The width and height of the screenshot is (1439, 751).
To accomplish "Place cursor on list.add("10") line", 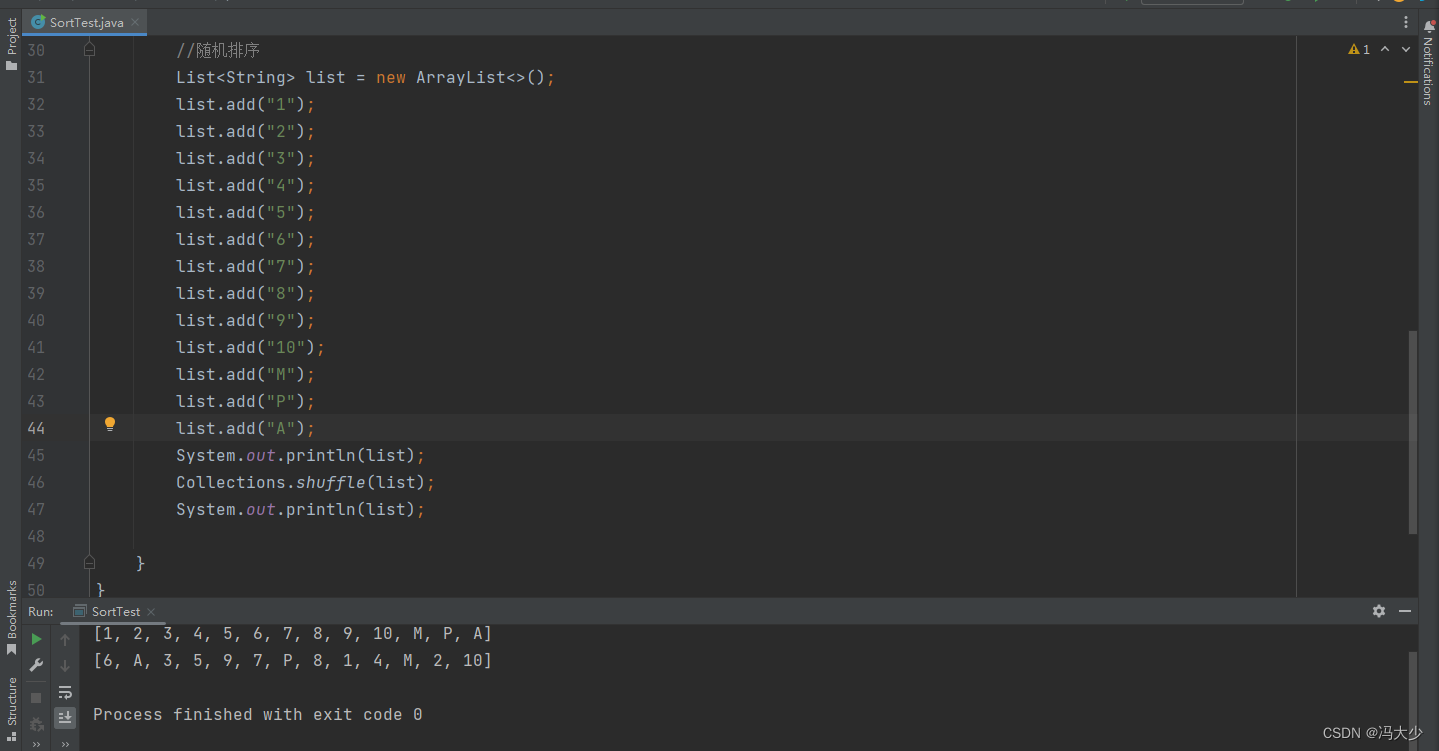I will pos(250,347).
